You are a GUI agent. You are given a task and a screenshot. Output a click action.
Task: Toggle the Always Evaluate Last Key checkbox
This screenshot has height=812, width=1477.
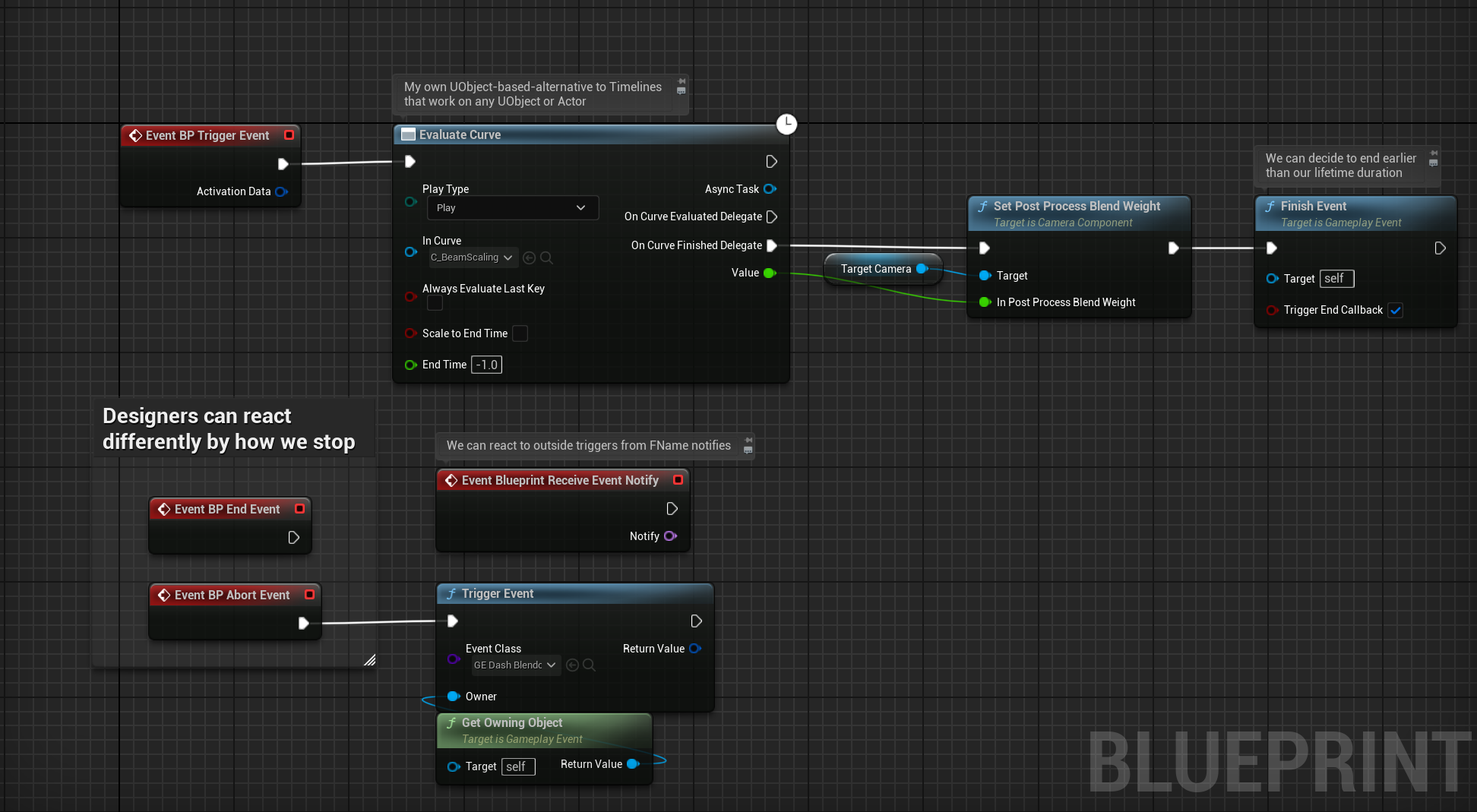pos(435,303)
